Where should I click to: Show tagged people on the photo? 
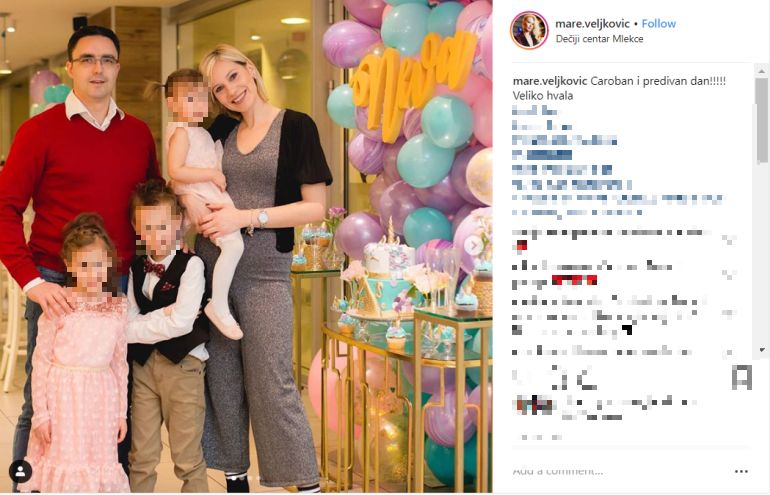click(x=20, y=471)
